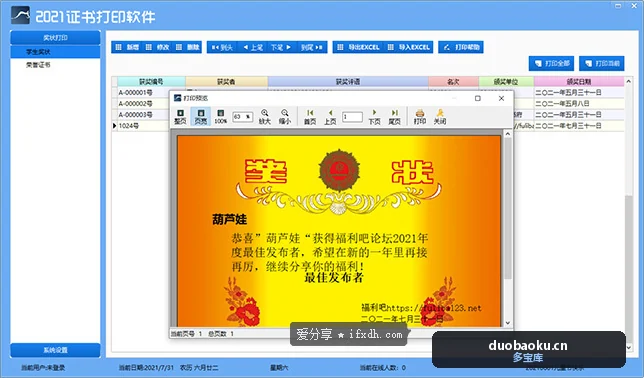Jump to last record with 到尾
644x378 pixels.
pos(312,47)
